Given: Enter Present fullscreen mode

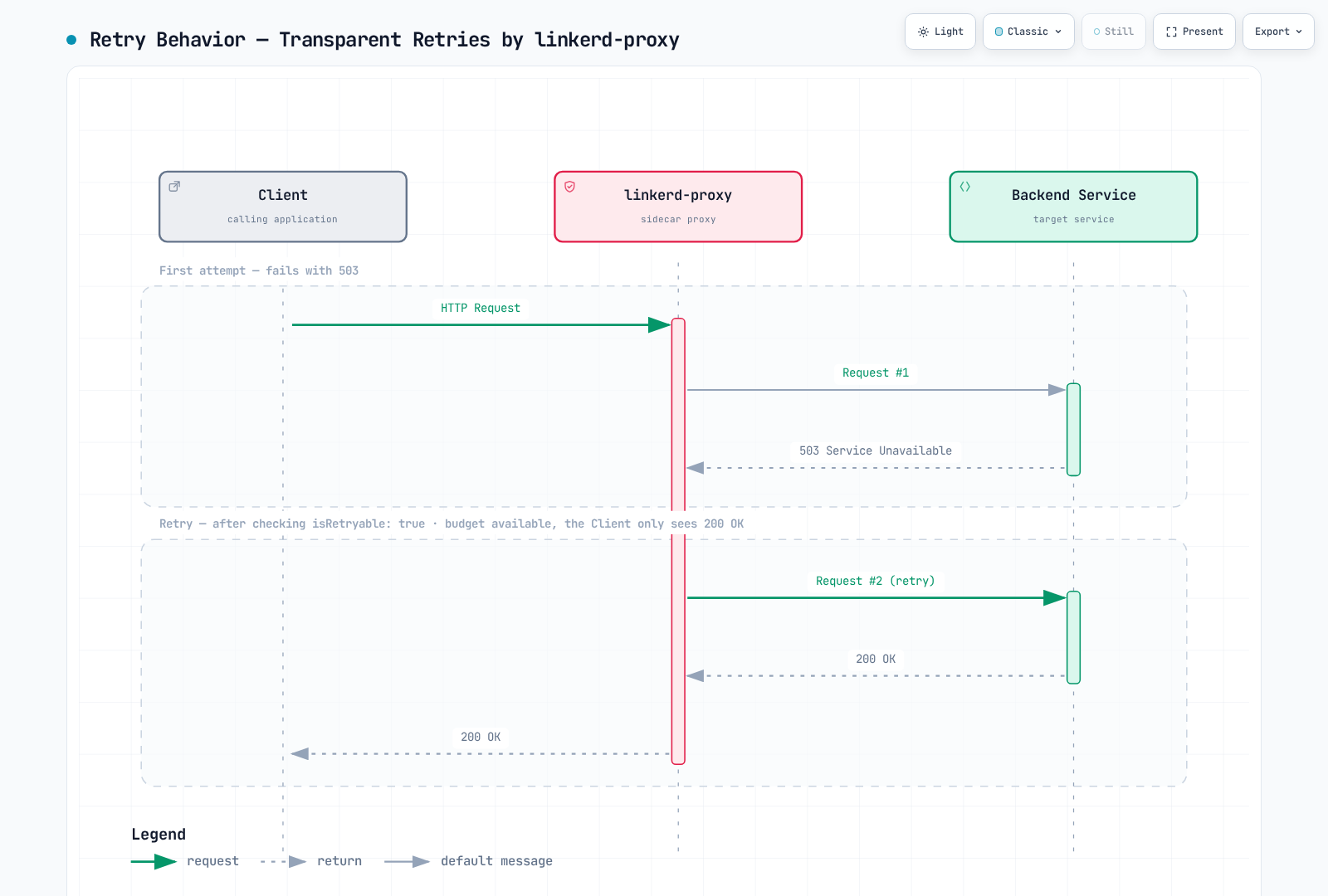Looking at the screenshot, I should 1194,32.
